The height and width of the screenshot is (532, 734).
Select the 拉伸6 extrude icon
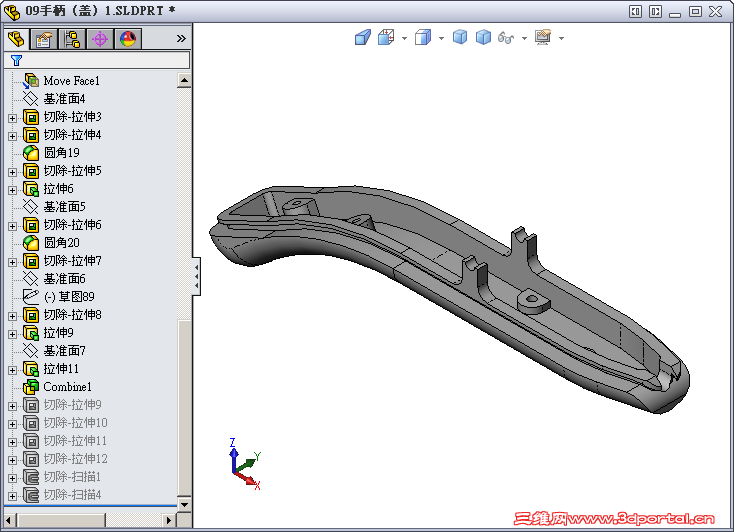[x=31, y=189]
